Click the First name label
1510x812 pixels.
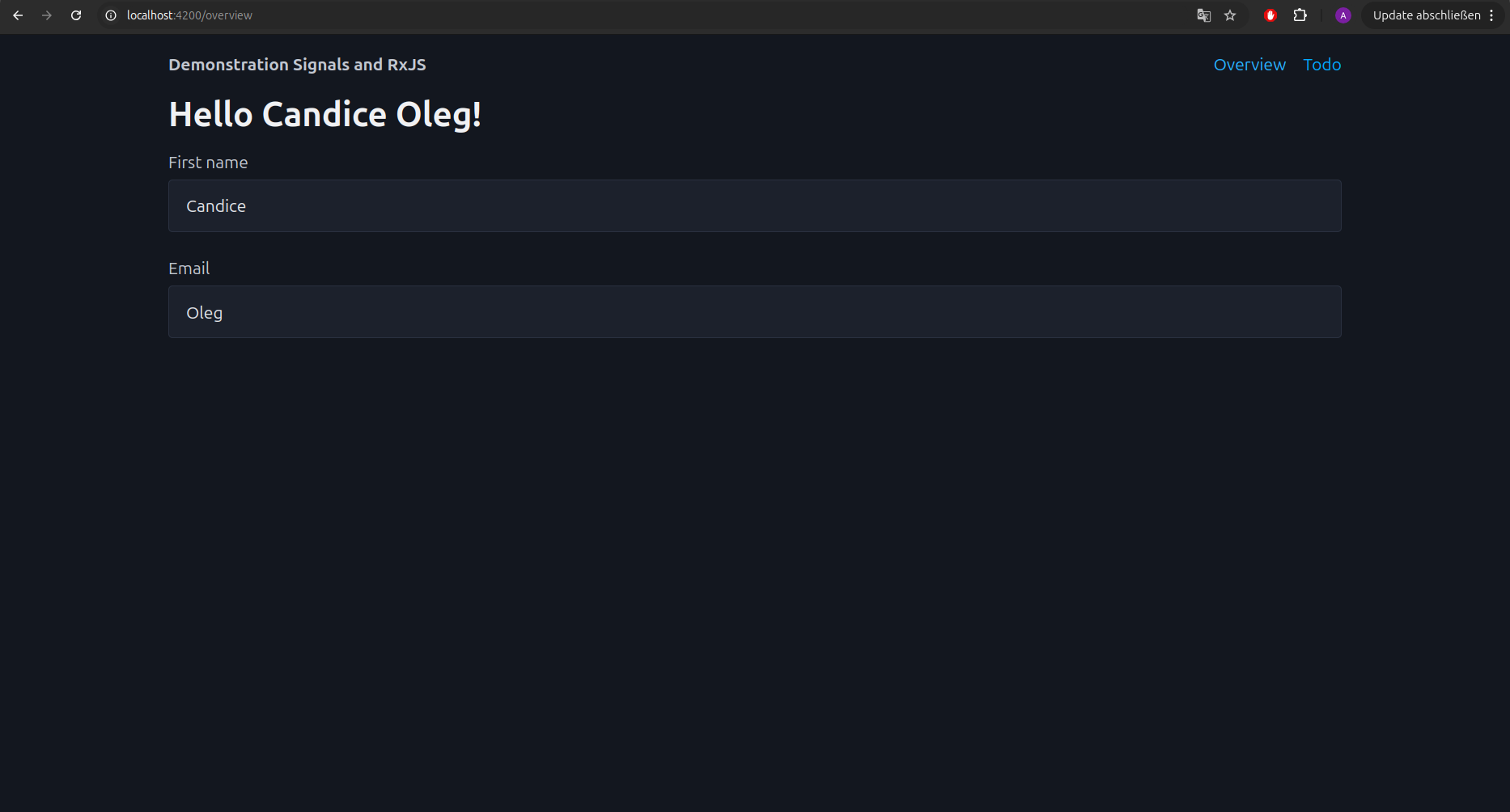[208, 163]
